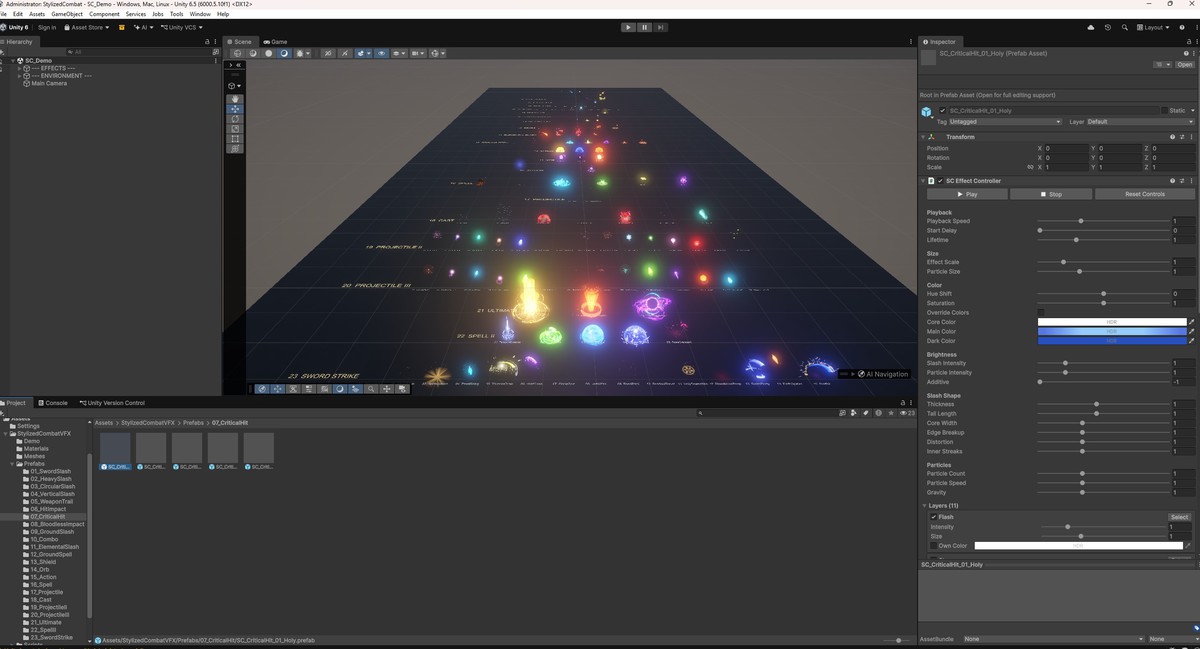1200x649 pixels.
Task: Open the Tag dropdown showing Untagged
Action: coord(1005,122)
